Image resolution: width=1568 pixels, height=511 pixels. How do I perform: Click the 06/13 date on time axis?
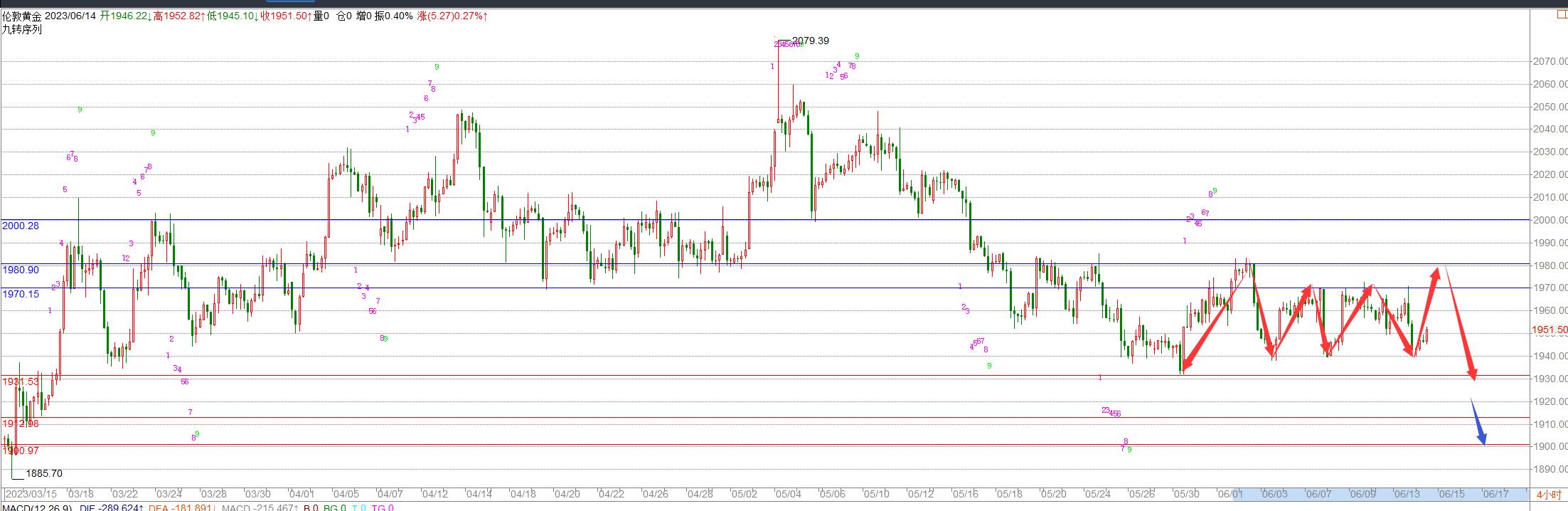point(1407,494)
